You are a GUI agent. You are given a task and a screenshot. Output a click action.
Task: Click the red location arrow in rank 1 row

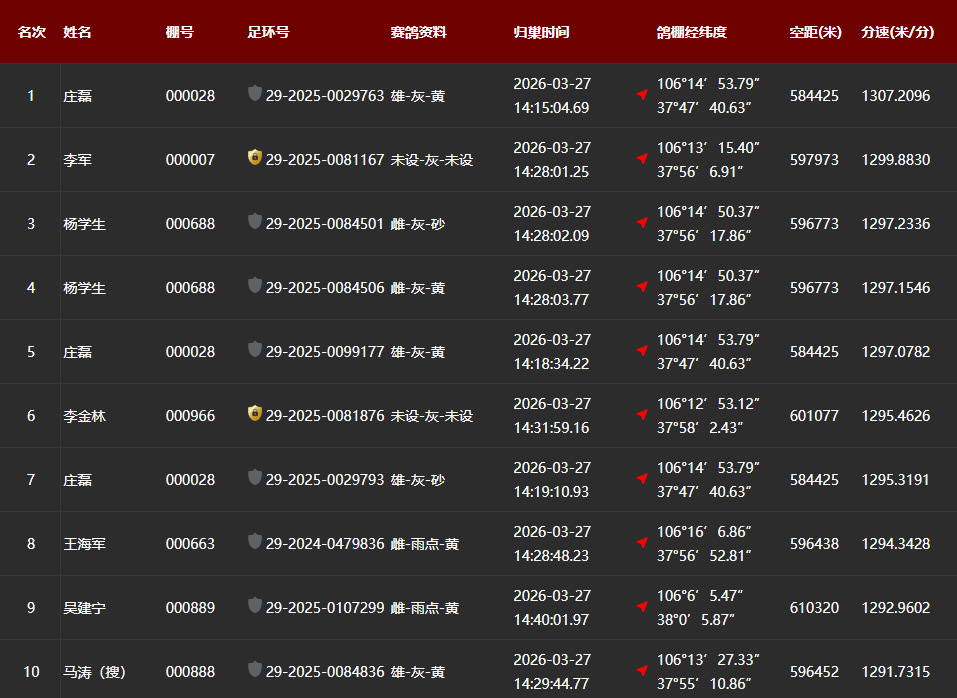(642, 95)
